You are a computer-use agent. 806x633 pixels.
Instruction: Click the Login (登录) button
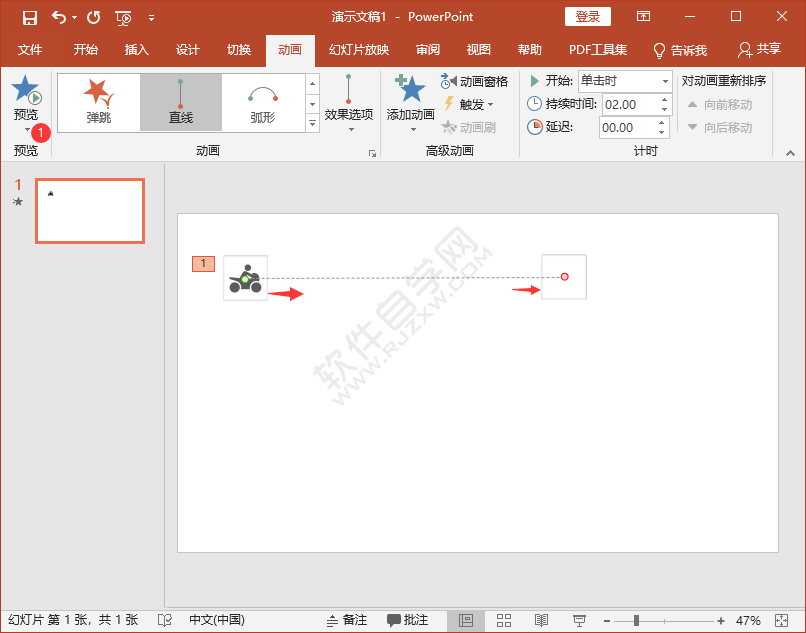588,17
